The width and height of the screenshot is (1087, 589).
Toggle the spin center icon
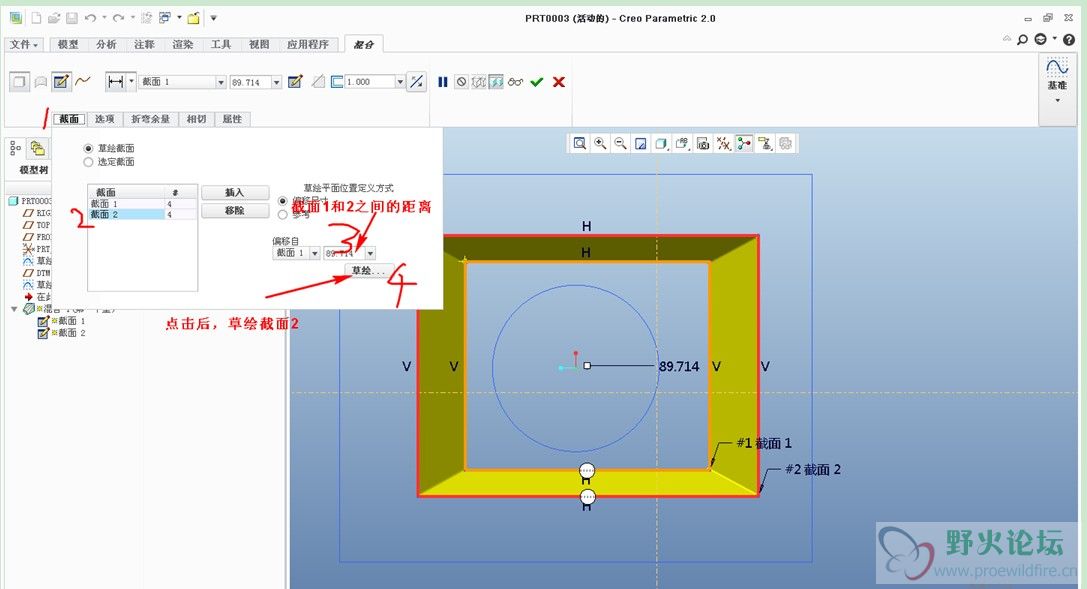pyautogui.click(x=745, y=143)
